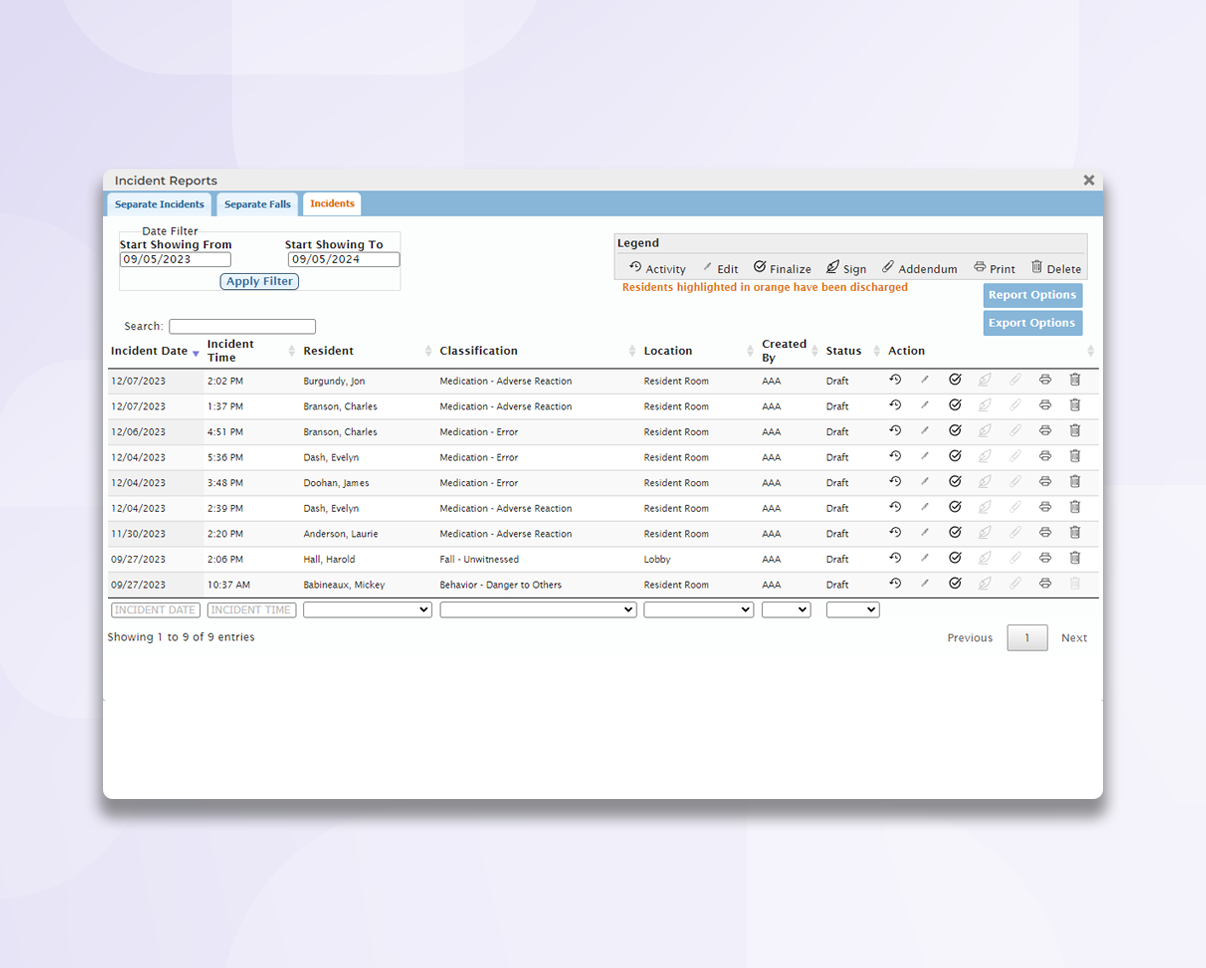
Task: Open the Location filter dropdown
Action: pos(697,609)
